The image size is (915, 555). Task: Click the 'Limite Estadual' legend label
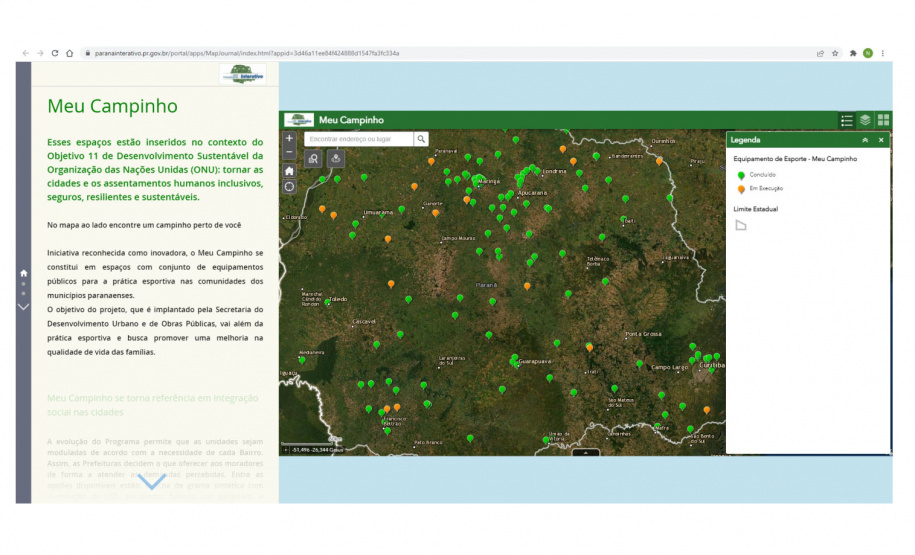click(x=756, y=209)
